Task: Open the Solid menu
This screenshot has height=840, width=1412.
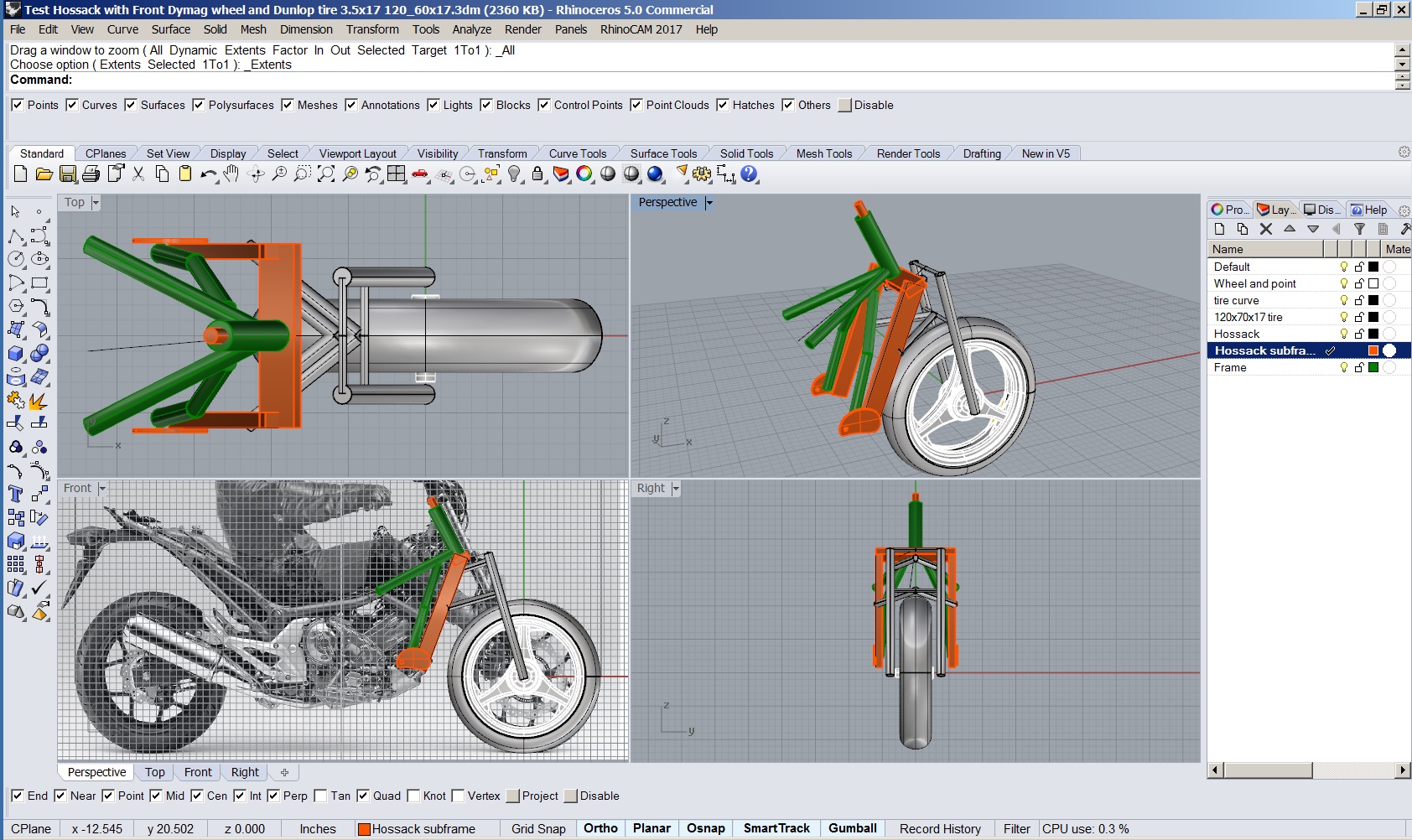Action: (x=215, y=29)
